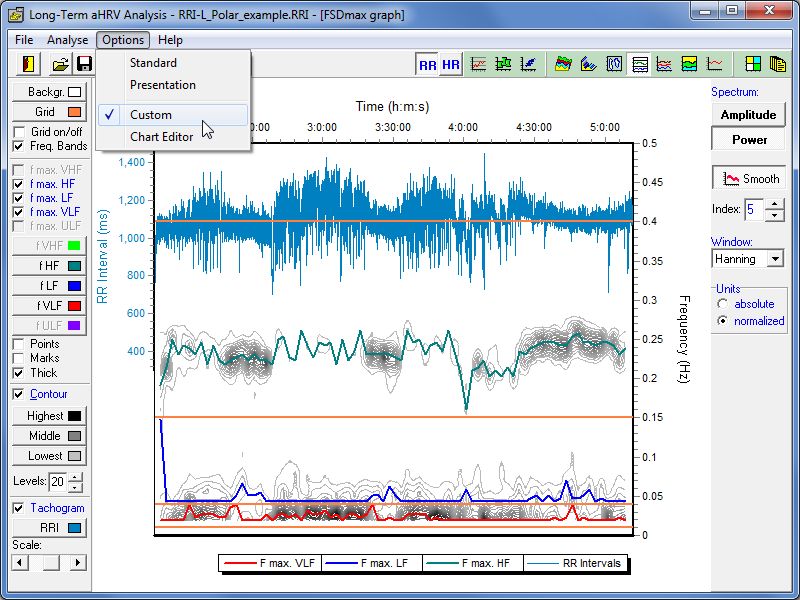Viewport: 800px width, 600px height.
Task: Uncheck the Freq. Bands checkbox
Action: [20, 146]
